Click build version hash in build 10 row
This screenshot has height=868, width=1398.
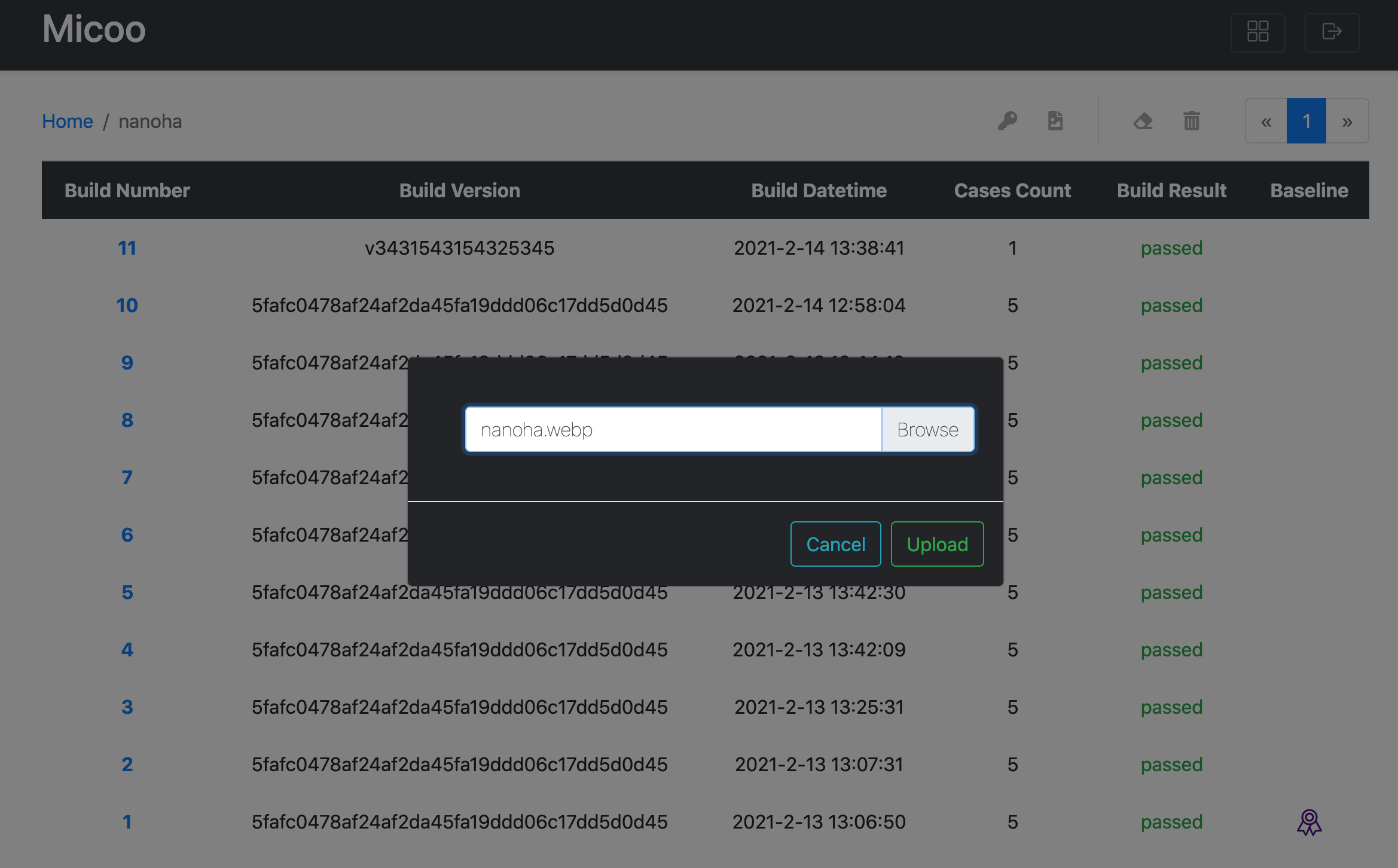(x=460, y=305)
